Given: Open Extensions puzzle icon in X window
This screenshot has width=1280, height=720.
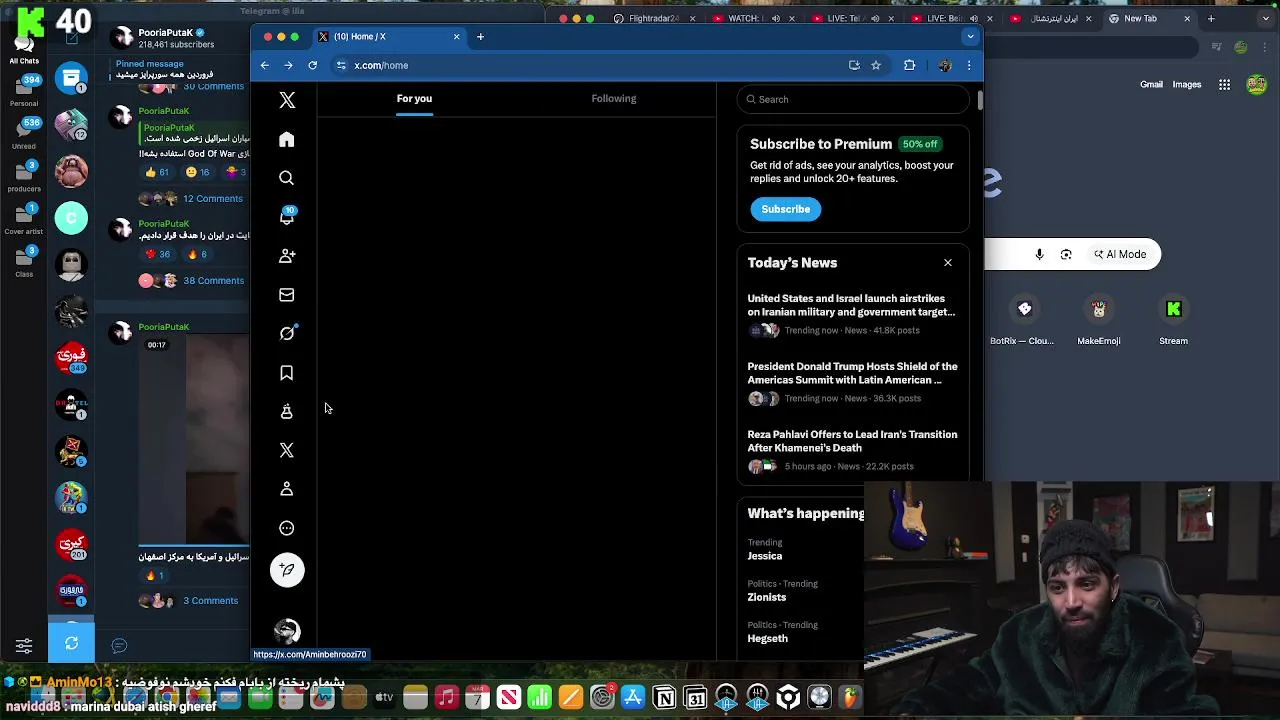Looking at the screenshot, I should [909, 65].
